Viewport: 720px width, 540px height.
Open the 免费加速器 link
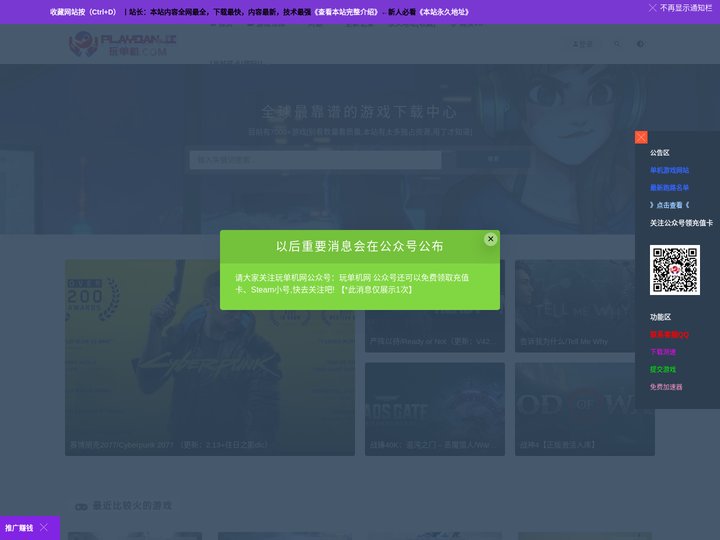[x=666, y=387]
